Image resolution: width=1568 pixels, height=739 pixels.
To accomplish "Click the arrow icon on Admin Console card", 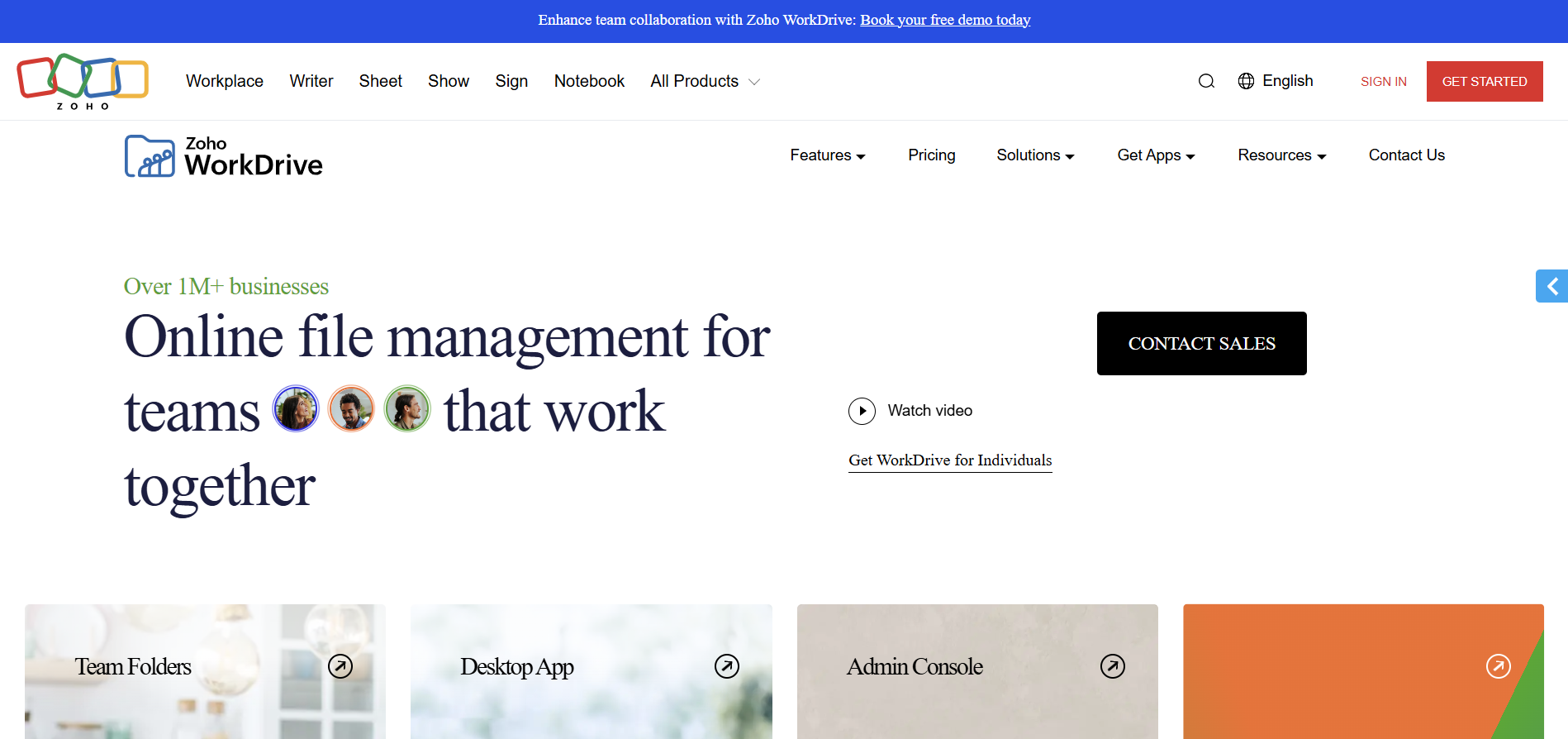I will [1113, 666].
